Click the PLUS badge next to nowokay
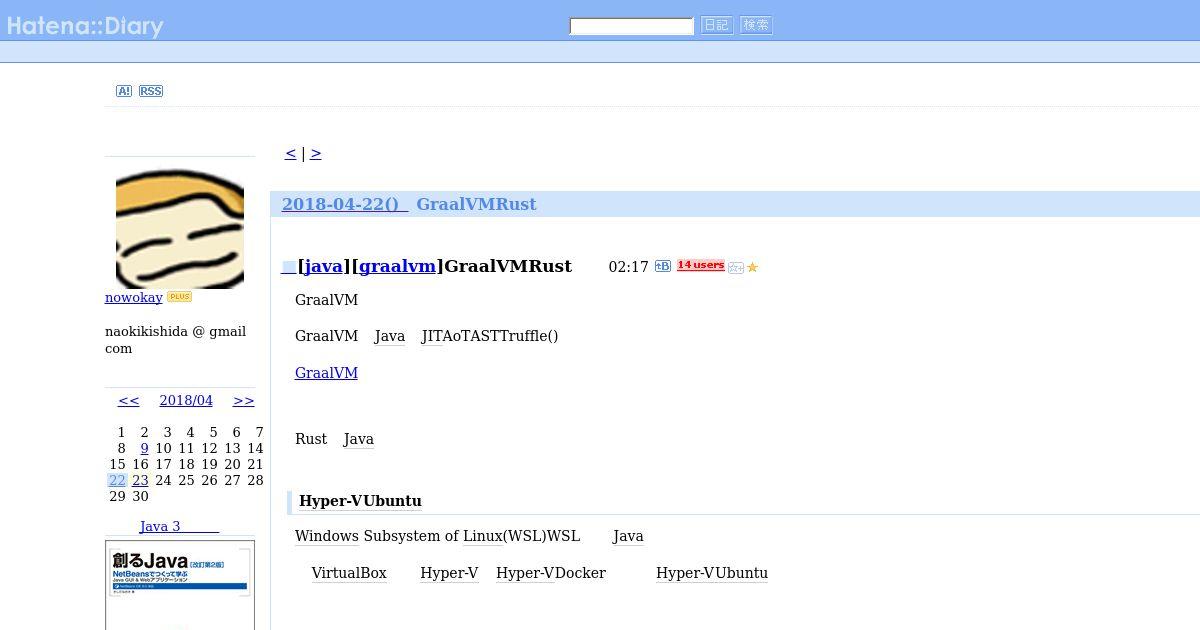This screenshot has height=630, width=1200. pyautogui.click(x=179, y=297)
